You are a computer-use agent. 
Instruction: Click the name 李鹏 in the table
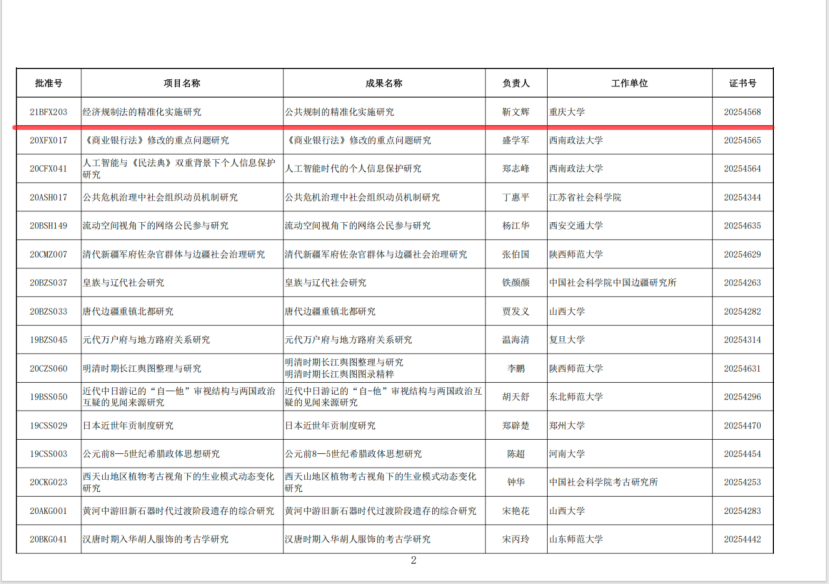pyautogui.click(x=514, y=369)
